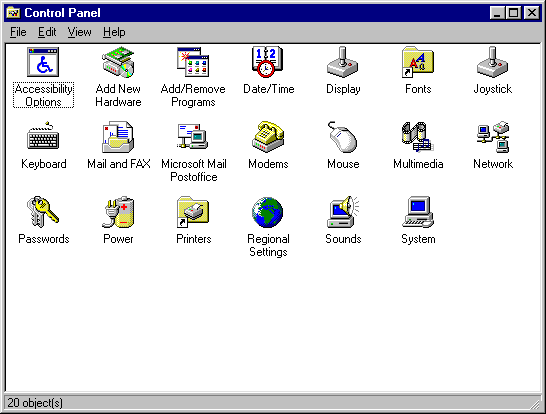Select the Multimedia icon
The height and width of the screenshot is (414, 546).
418,137
